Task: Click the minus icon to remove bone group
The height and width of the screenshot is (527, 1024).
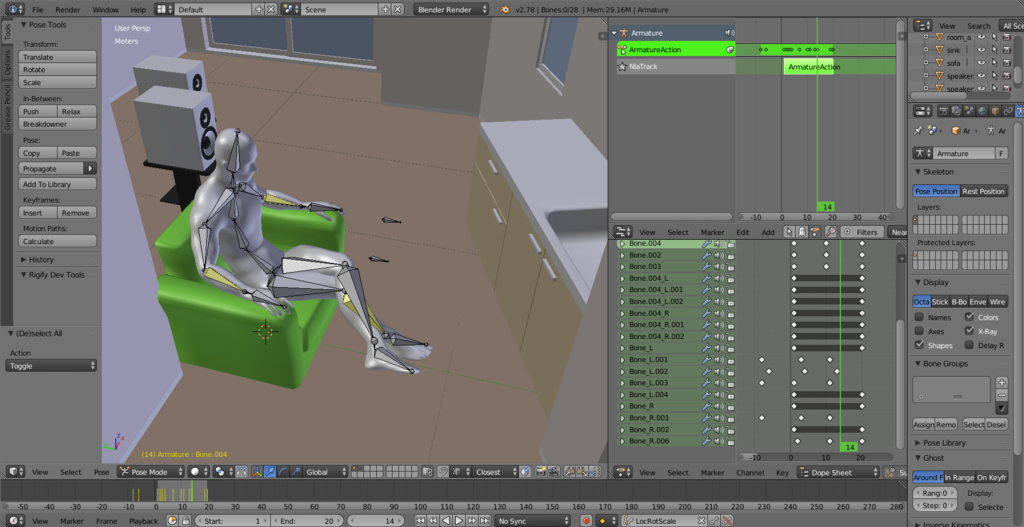Action: 1002,395
